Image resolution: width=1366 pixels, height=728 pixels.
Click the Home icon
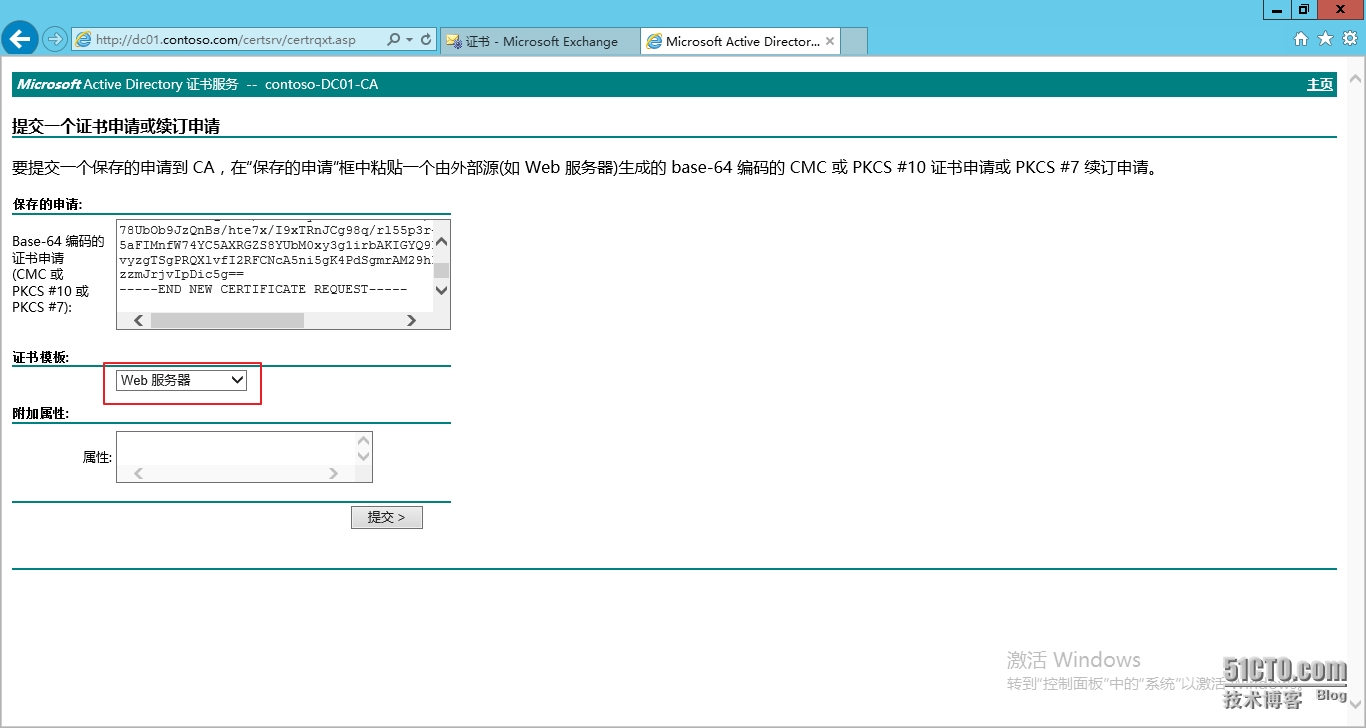point(1301,39)
